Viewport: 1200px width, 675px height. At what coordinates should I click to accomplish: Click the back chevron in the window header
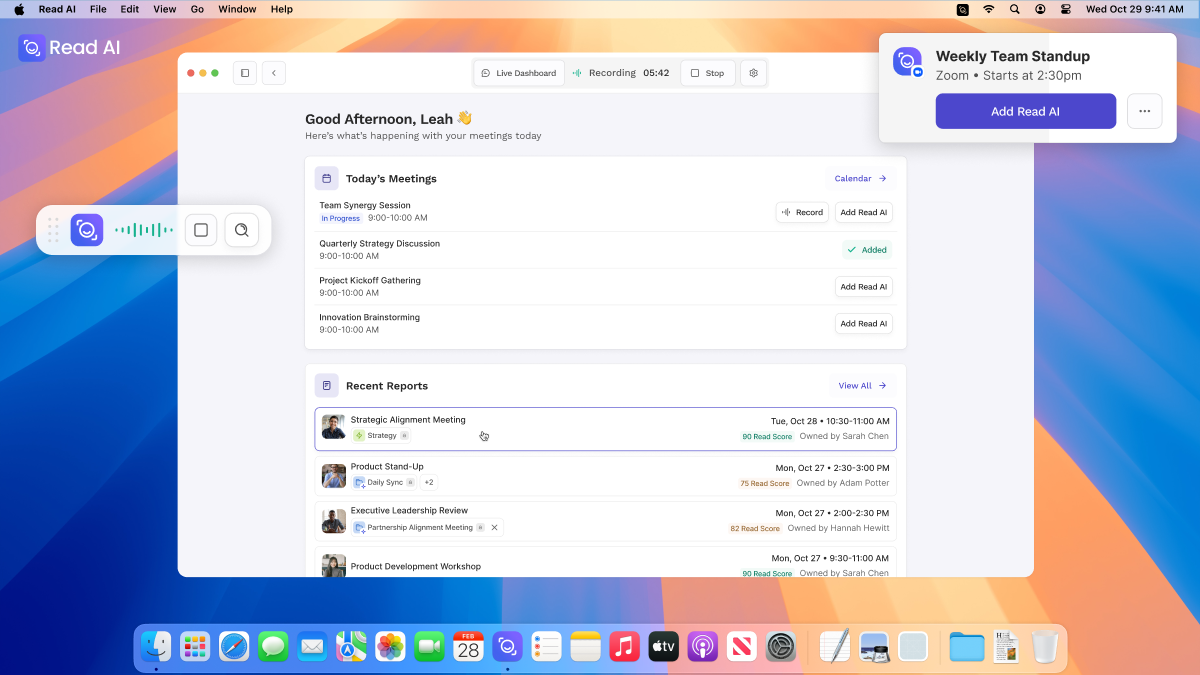tap(273, 72)
